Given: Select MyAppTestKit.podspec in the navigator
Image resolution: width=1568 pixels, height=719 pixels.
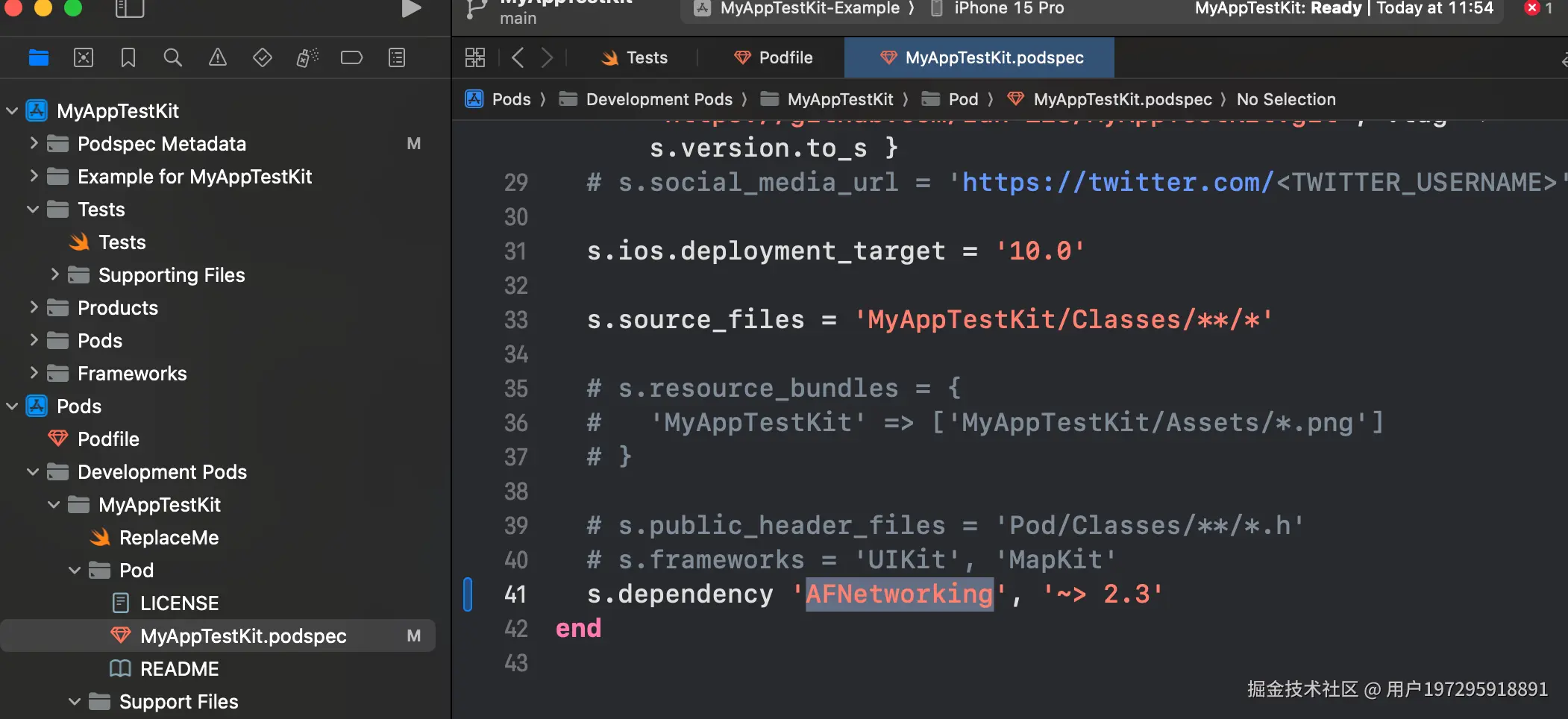Looking at the screenshot, I should point(218,636).
